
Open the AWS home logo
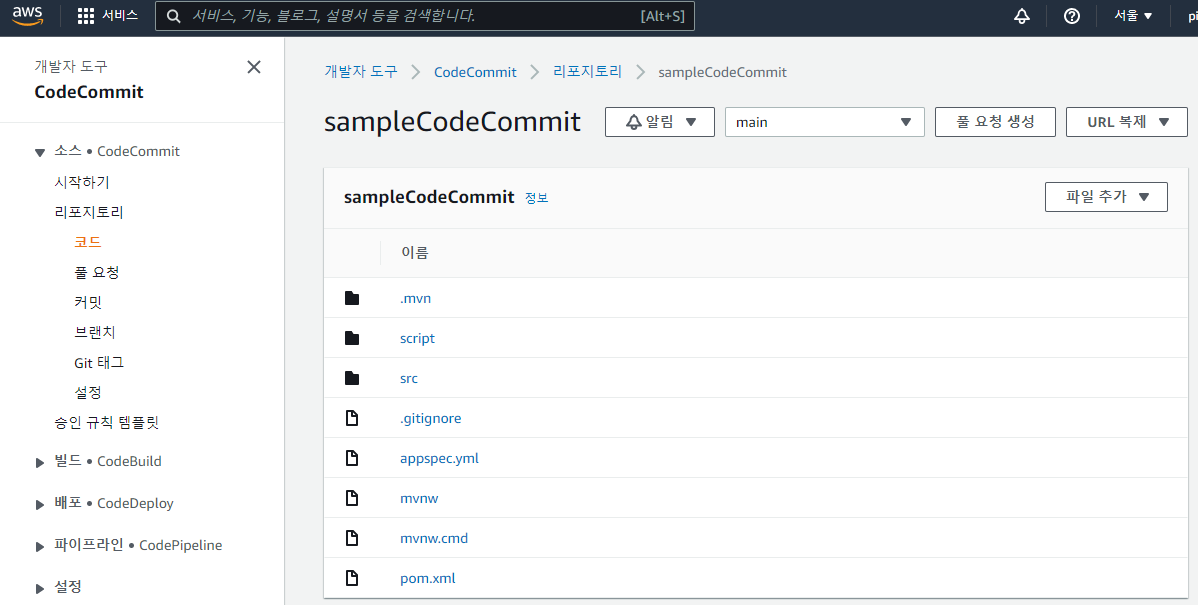point(28,15)
